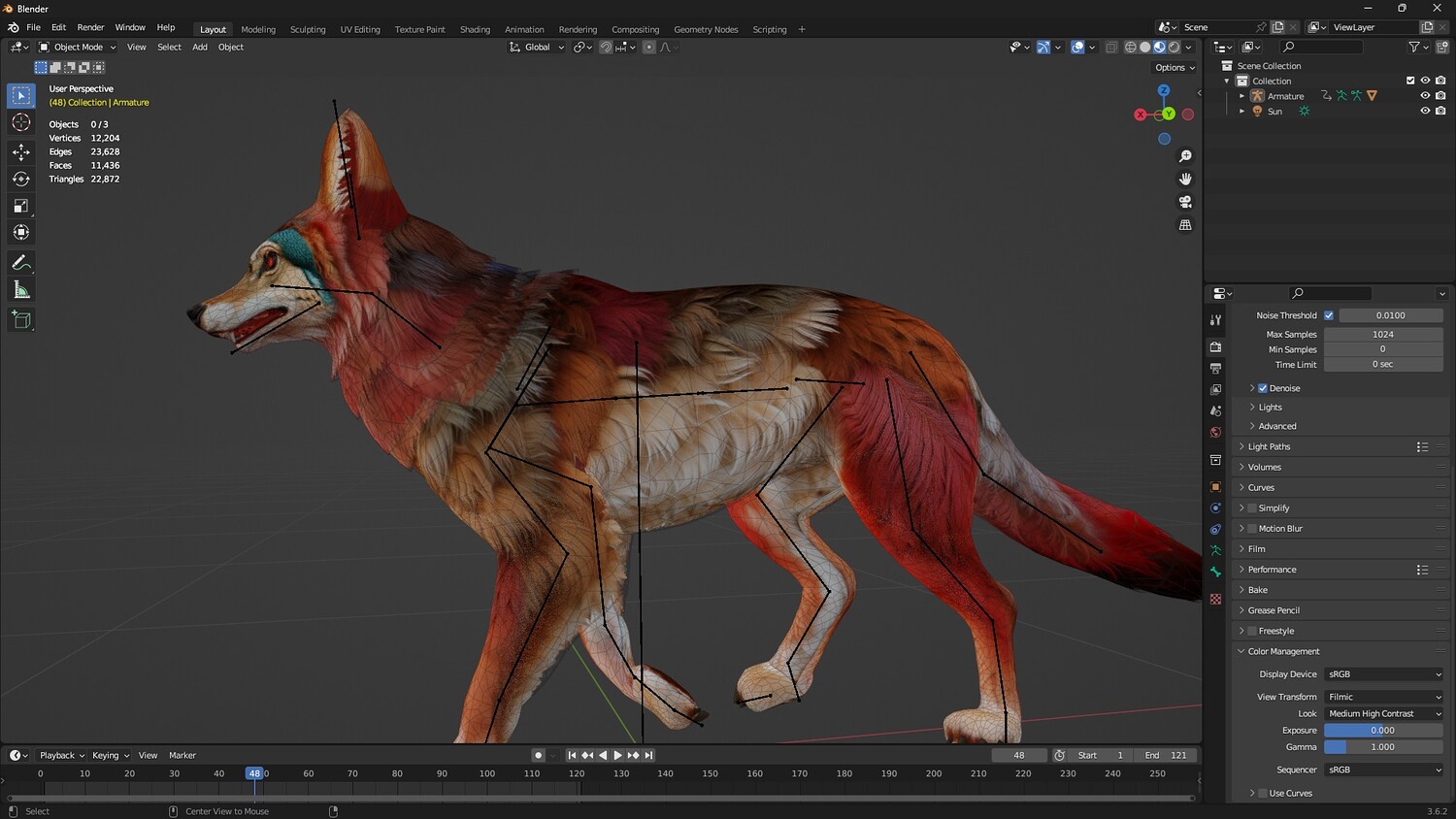Toggle camera view in viewport
This screenshot has height=819, width=1456.
tap(1185, 202)
